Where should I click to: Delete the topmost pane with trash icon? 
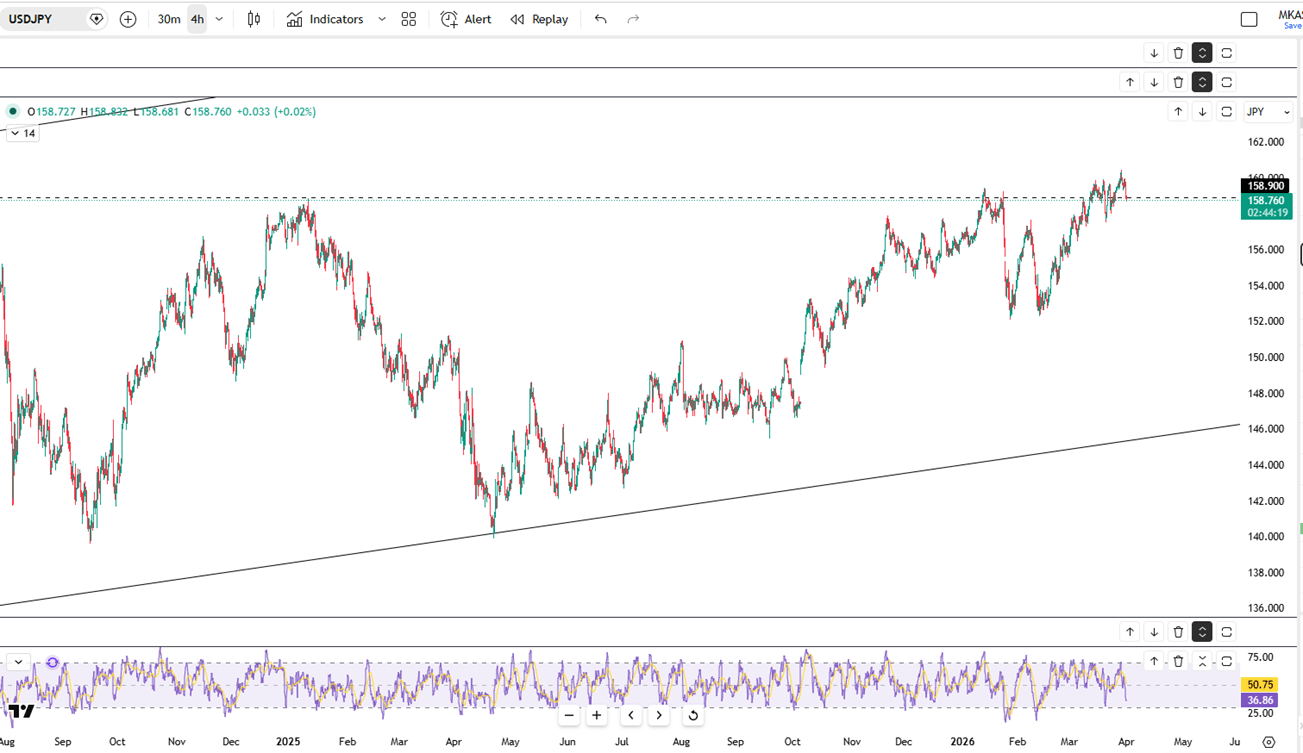click(x=1178, y=53)
